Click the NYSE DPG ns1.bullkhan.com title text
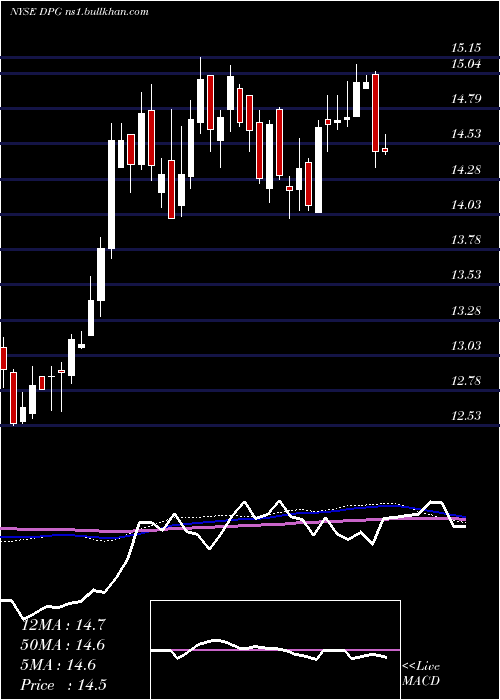The image size is (500, 700). [79, 12]
